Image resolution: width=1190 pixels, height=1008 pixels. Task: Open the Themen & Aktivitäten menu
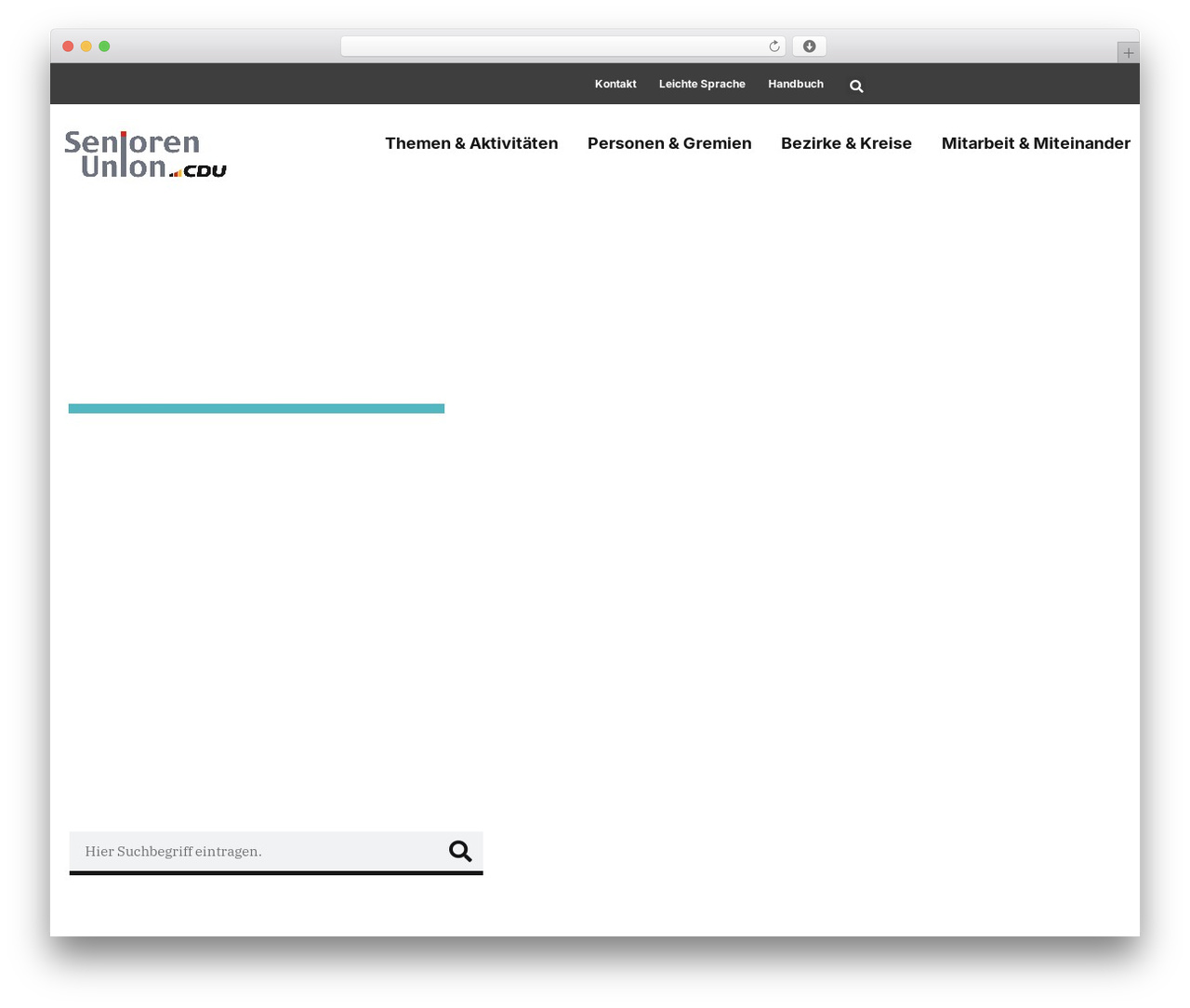(x=471, y=143)
